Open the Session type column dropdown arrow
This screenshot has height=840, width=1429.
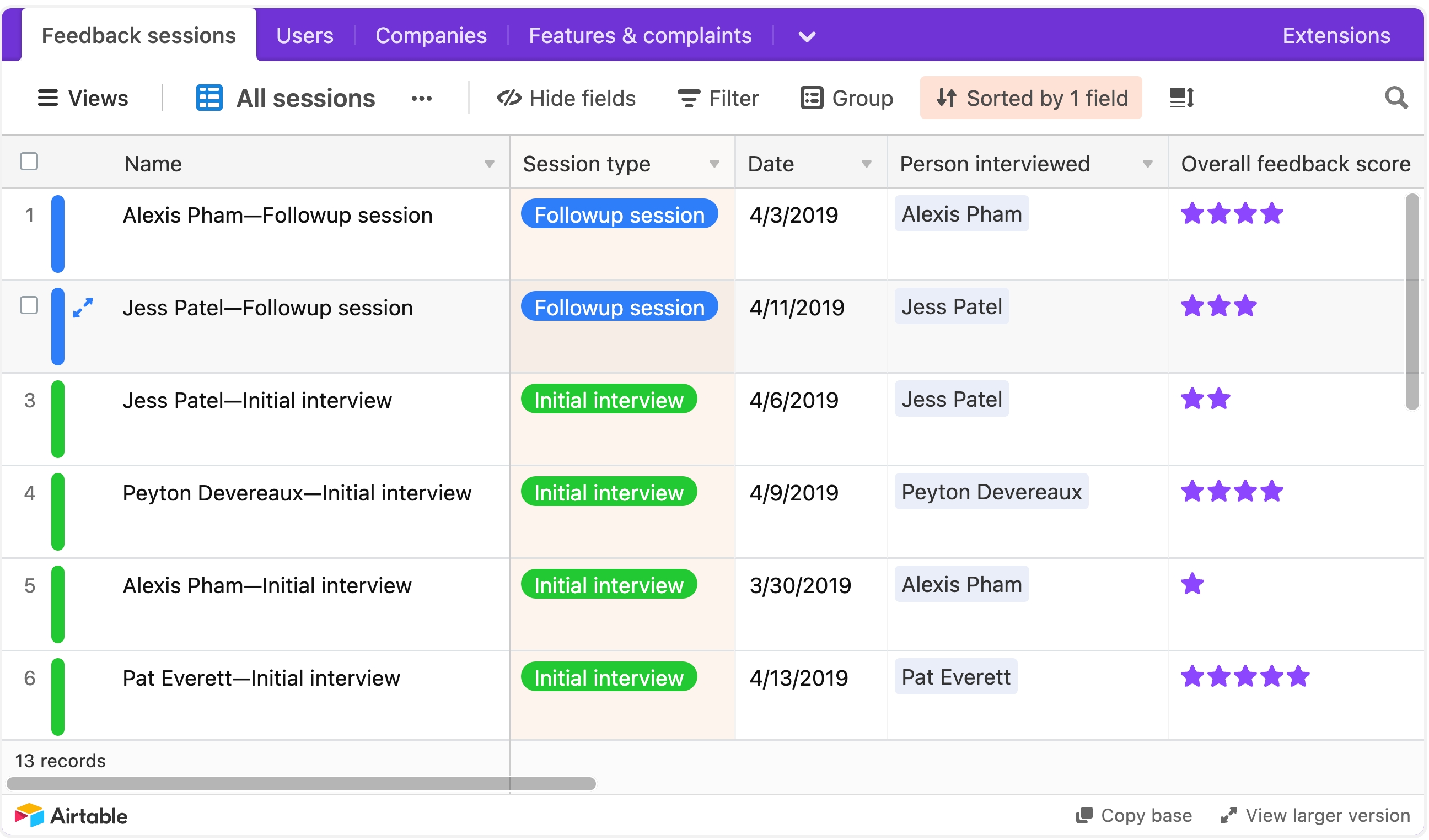714,164
